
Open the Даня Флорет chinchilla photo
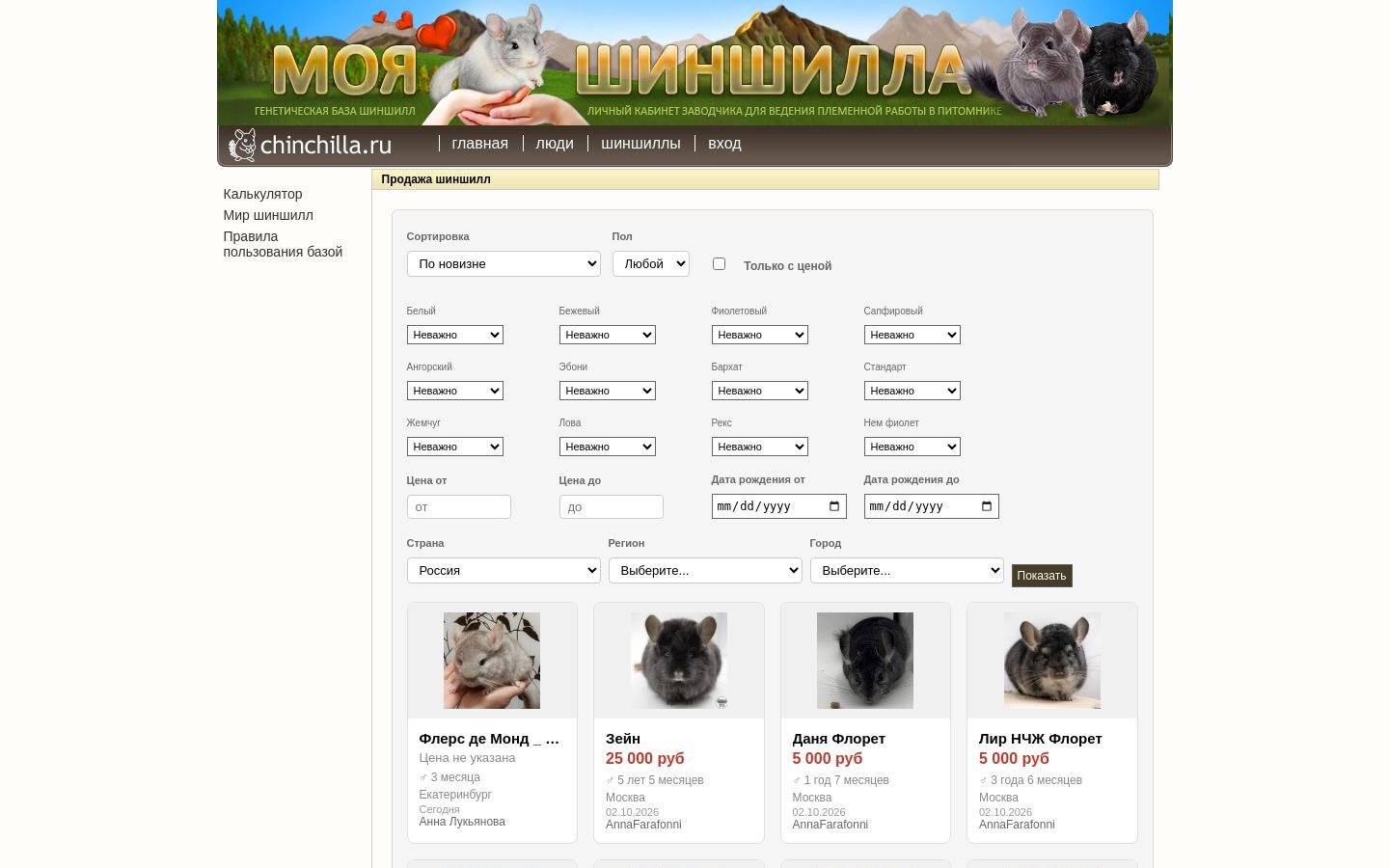865,661
